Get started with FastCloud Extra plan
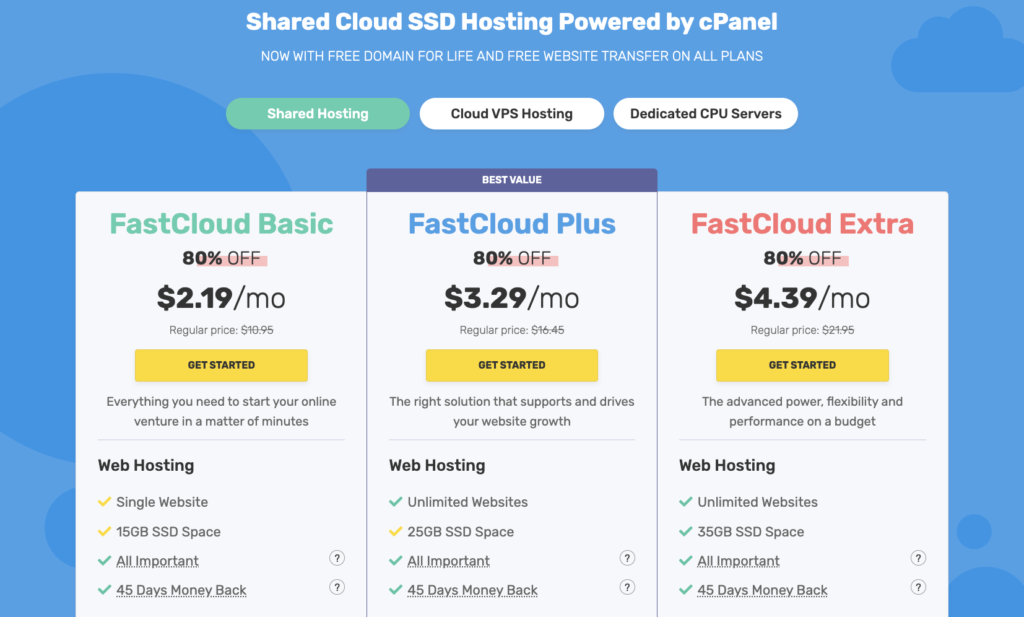1024x617 pixels. click(803, 365)
